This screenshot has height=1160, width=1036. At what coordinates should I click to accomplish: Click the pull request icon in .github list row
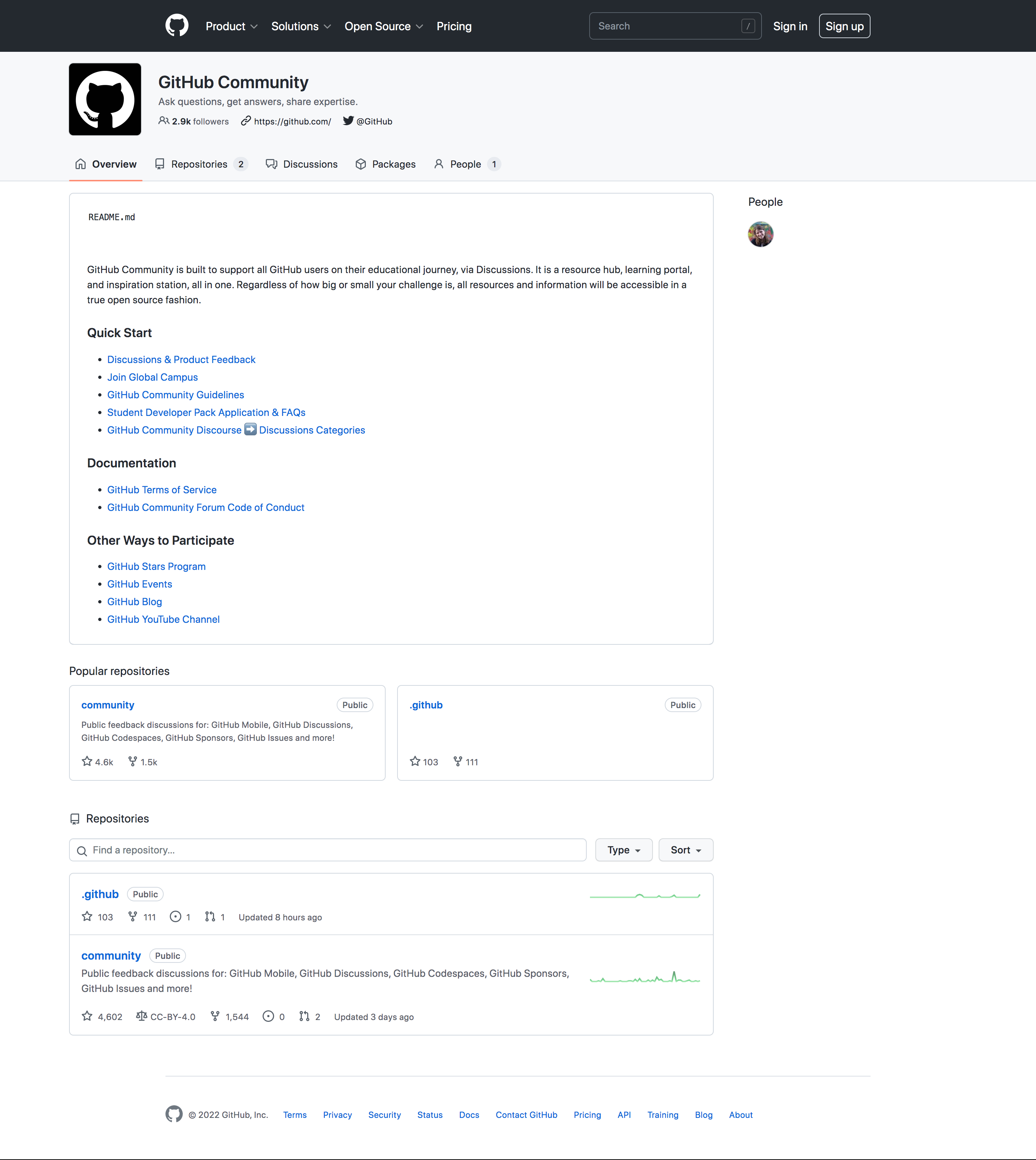point(210,916)
